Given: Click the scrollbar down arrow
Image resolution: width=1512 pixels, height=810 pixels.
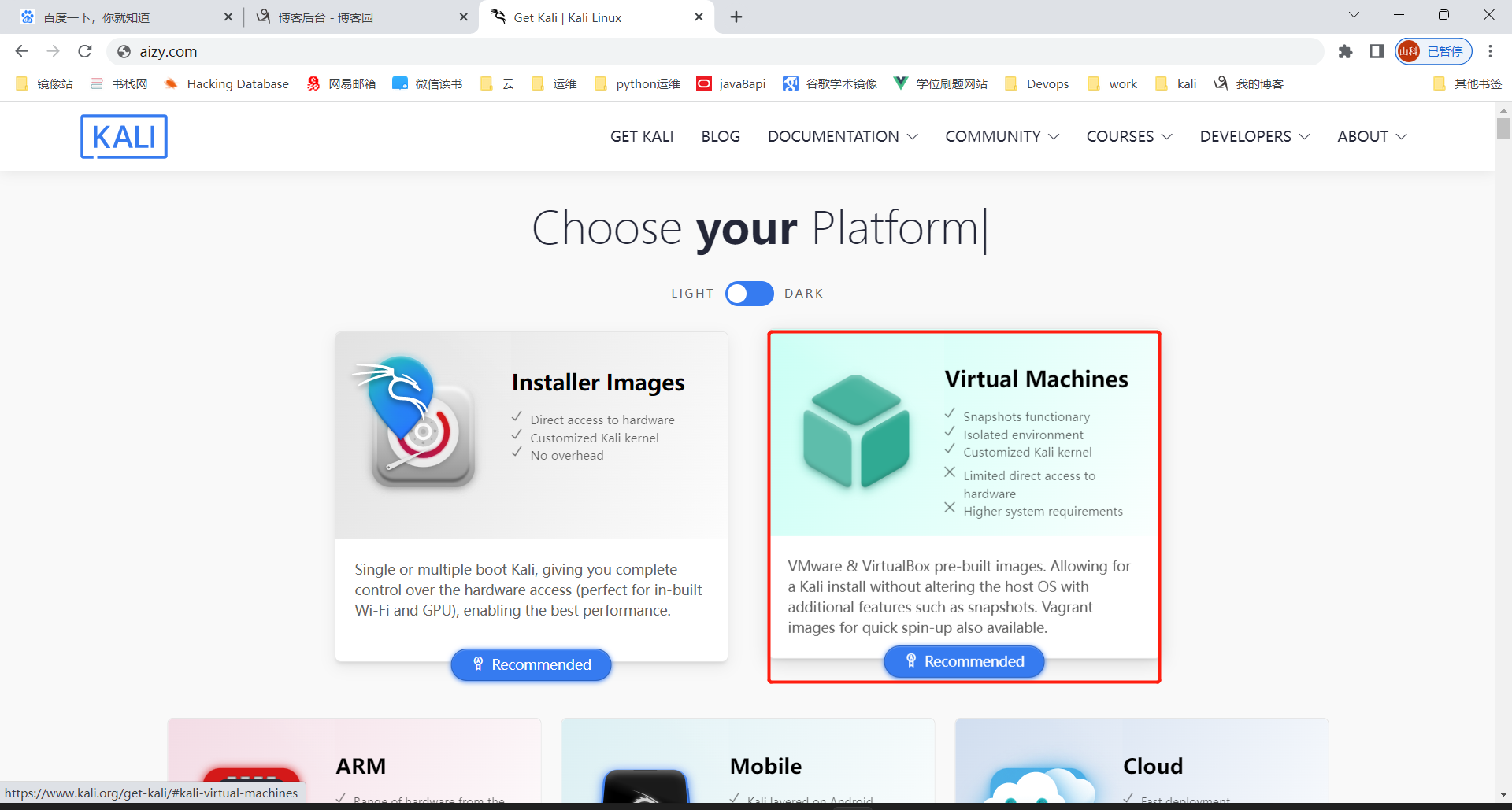Looking at the screenshot, I should click(x=1503, y=794).
